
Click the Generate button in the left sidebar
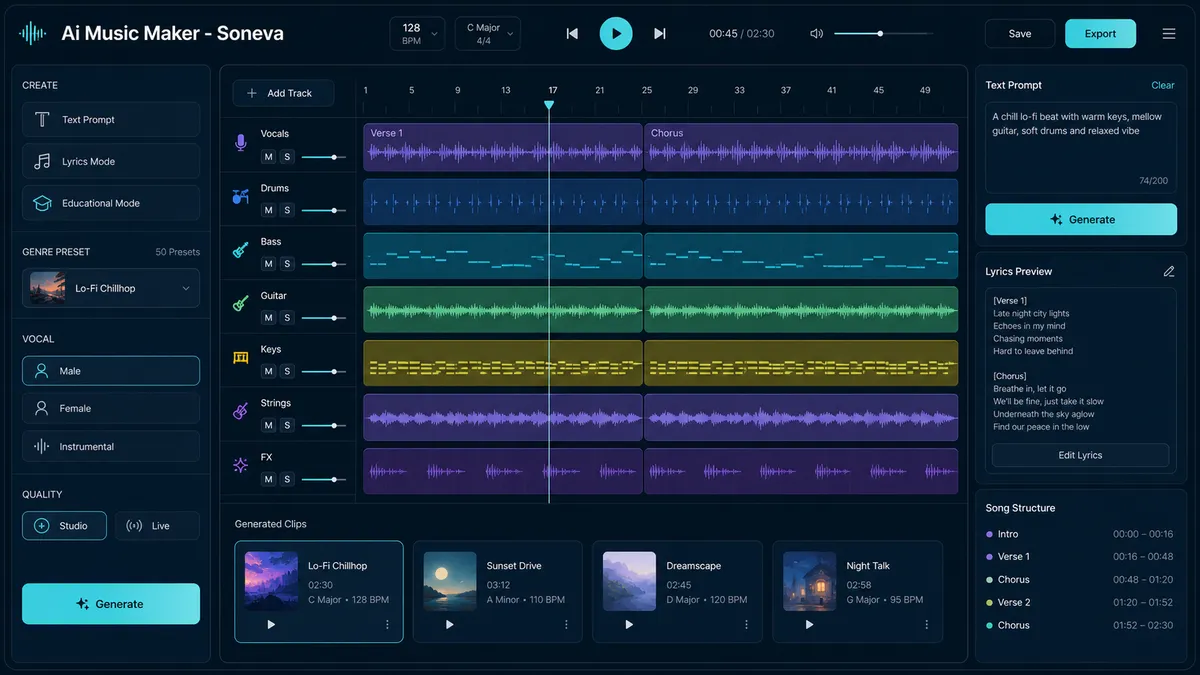pos(111,604)
